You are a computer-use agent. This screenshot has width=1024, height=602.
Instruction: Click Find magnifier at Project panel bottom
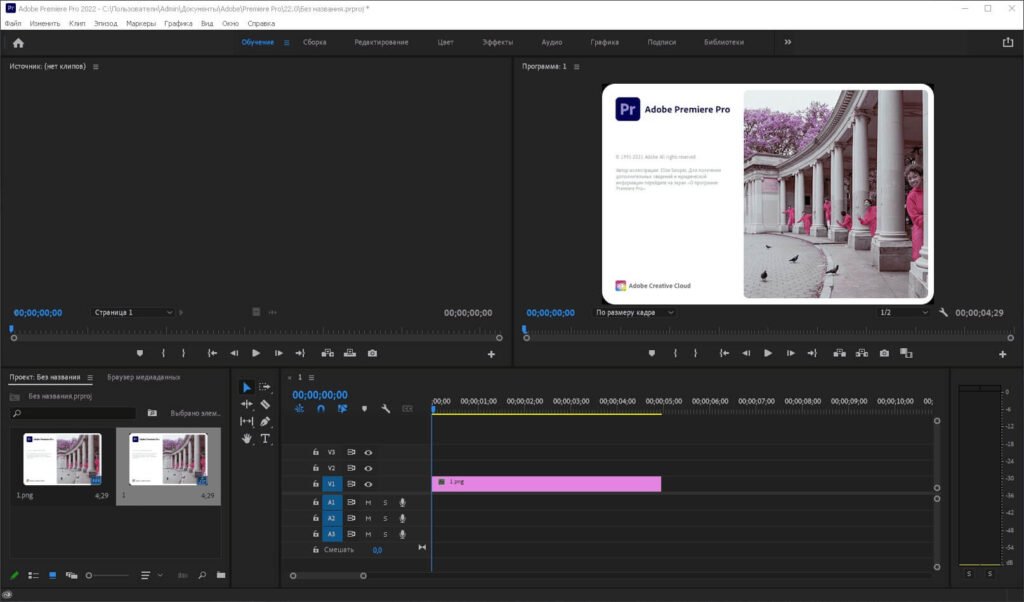(202, 575)
